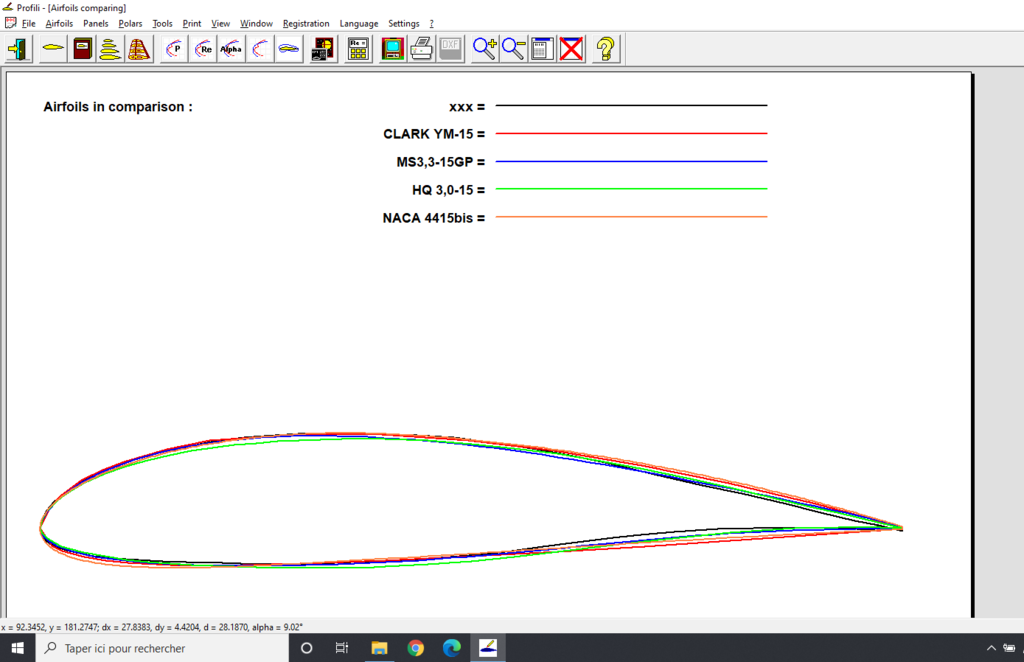The width and height of the screenshot is (1024, 662).
Task: Open the airfoil library book icon
Action: coord(82,48)
